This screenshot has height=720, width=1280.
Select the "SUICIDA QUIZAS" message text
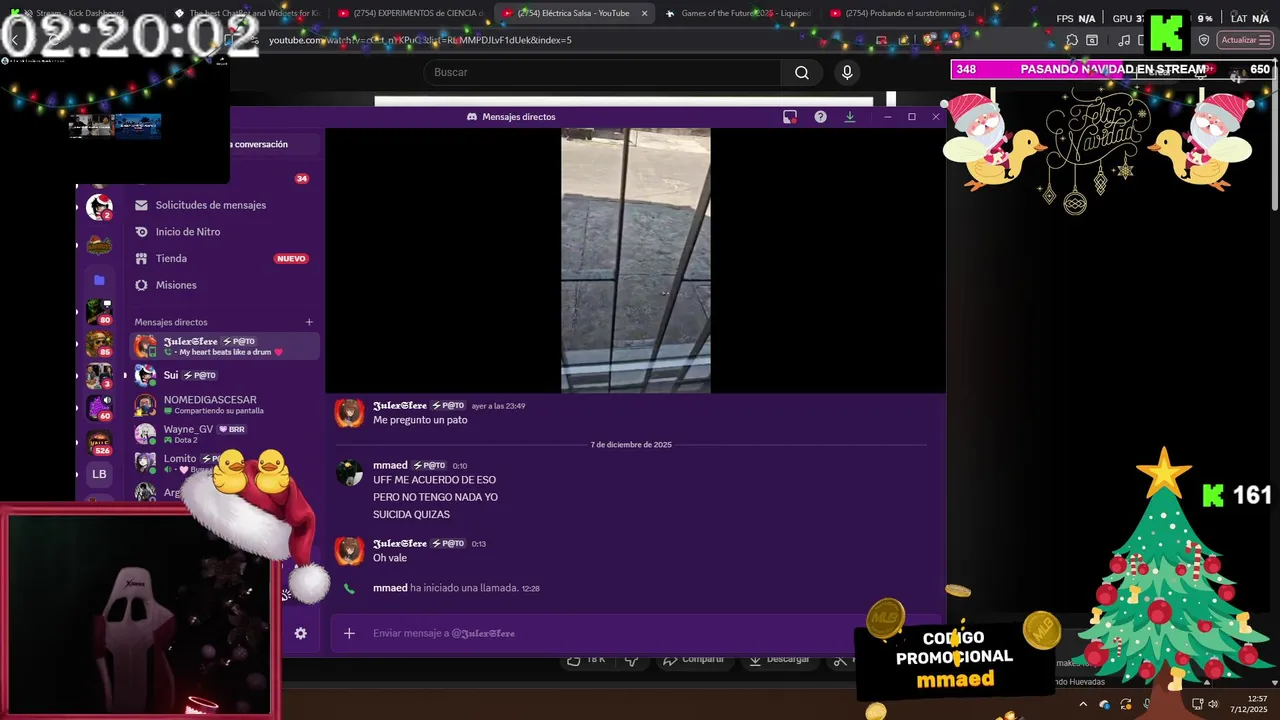click(x=411, y=515)
